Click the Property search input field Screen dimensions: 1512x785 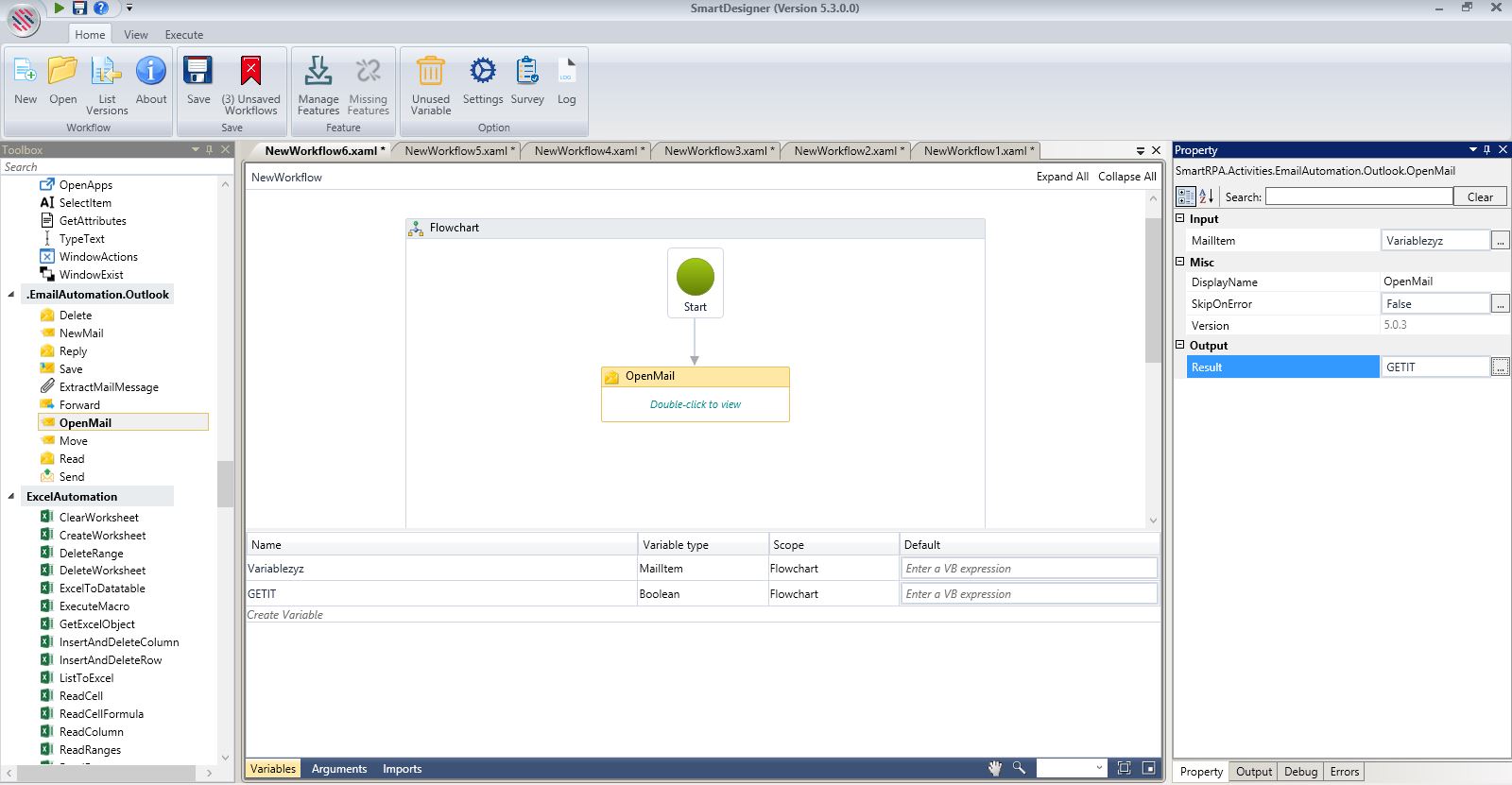[1359, 196]
